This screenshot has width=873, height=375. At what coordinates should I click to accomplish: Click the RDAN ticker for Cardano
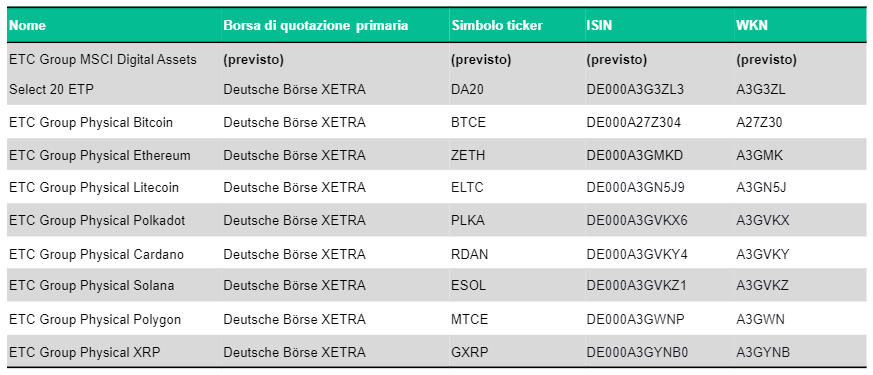(469, 254)
